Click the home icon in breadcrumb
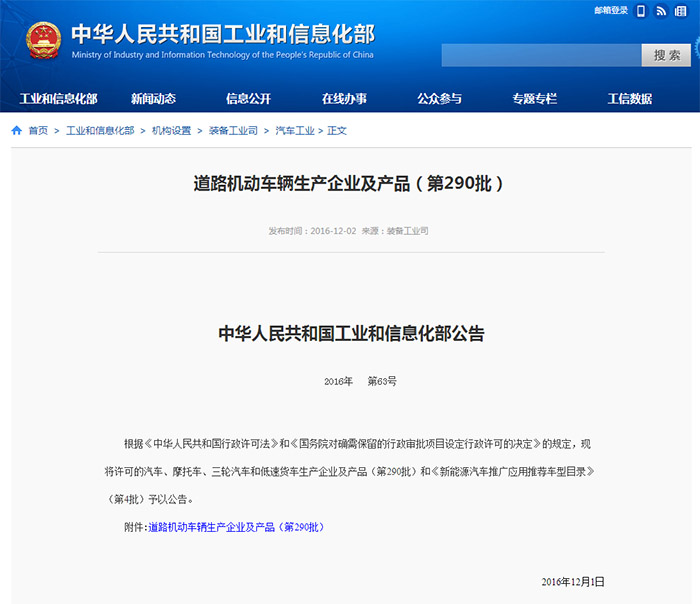The height and width of the screenshot is (604, 700). (x=17, y=130)
